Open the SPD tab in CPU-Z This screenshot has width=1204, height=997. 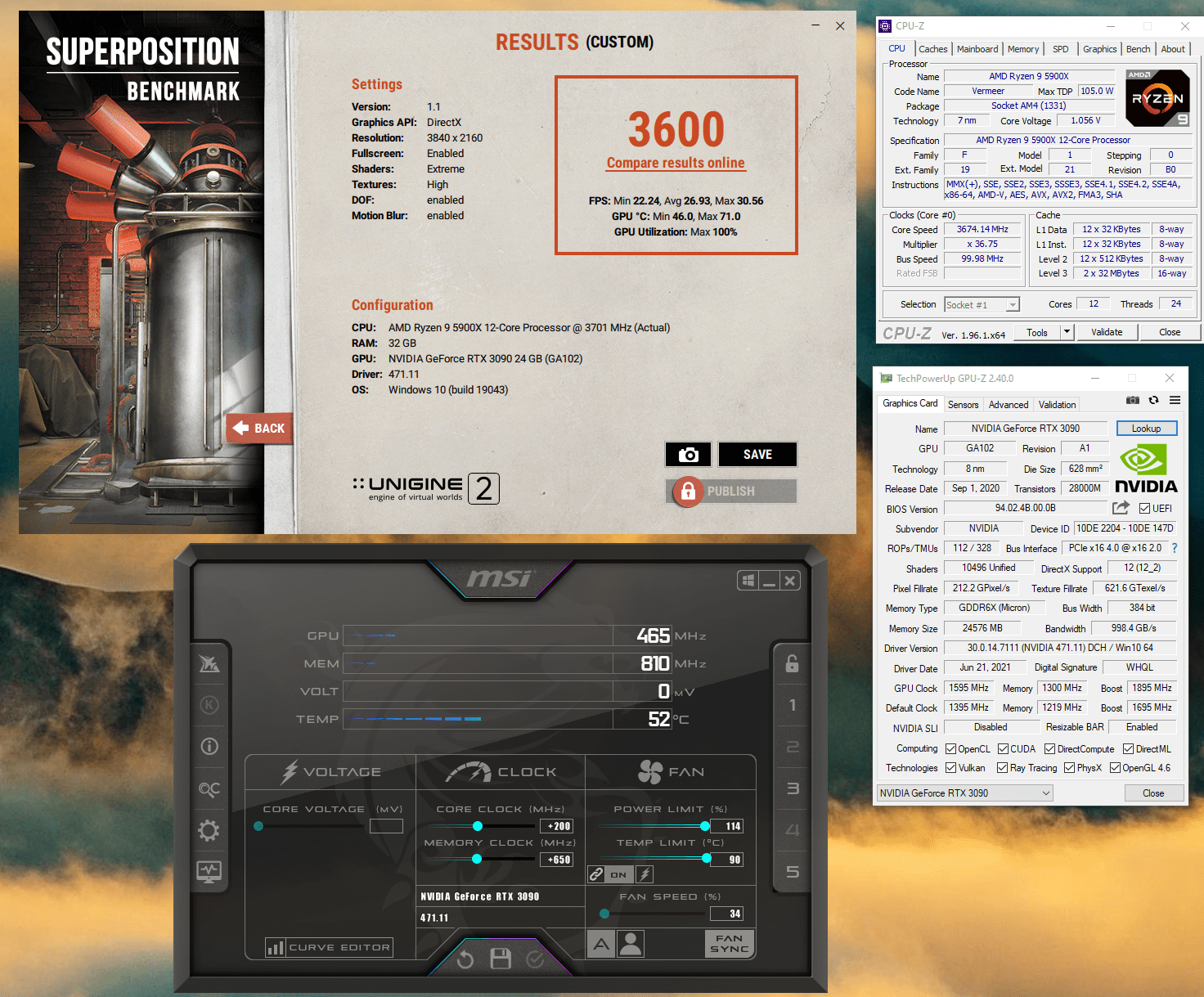(x=1061, y=49)
